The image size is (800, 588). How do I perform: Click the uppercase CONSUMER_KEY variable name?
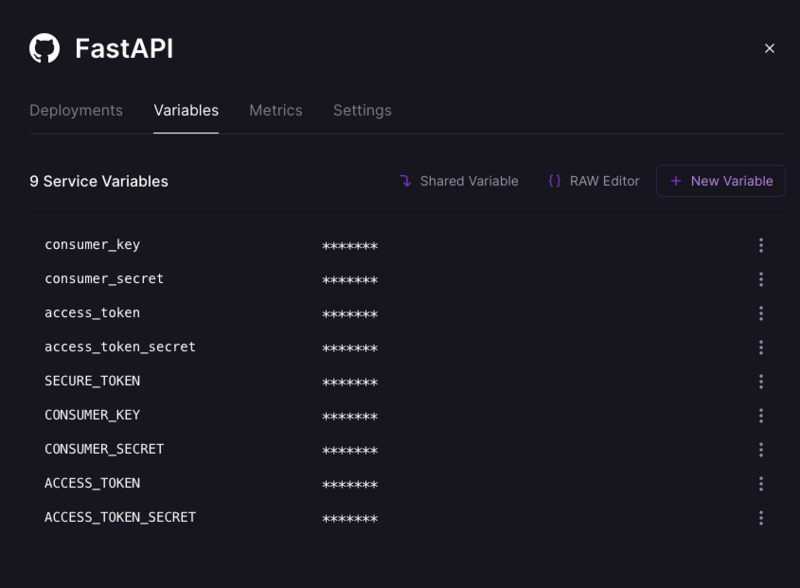tap(92, 415)
